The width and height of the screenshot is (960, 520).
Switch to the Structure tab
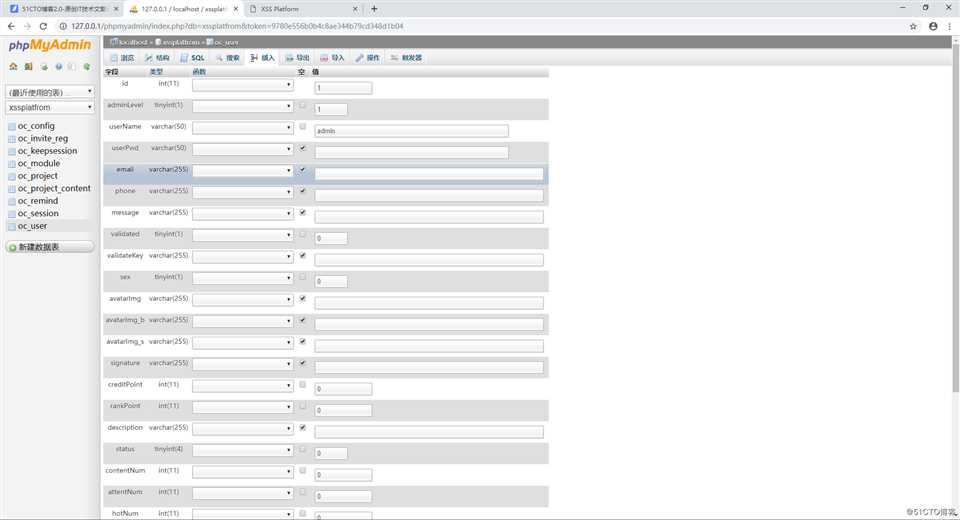[x=157, y=58]
